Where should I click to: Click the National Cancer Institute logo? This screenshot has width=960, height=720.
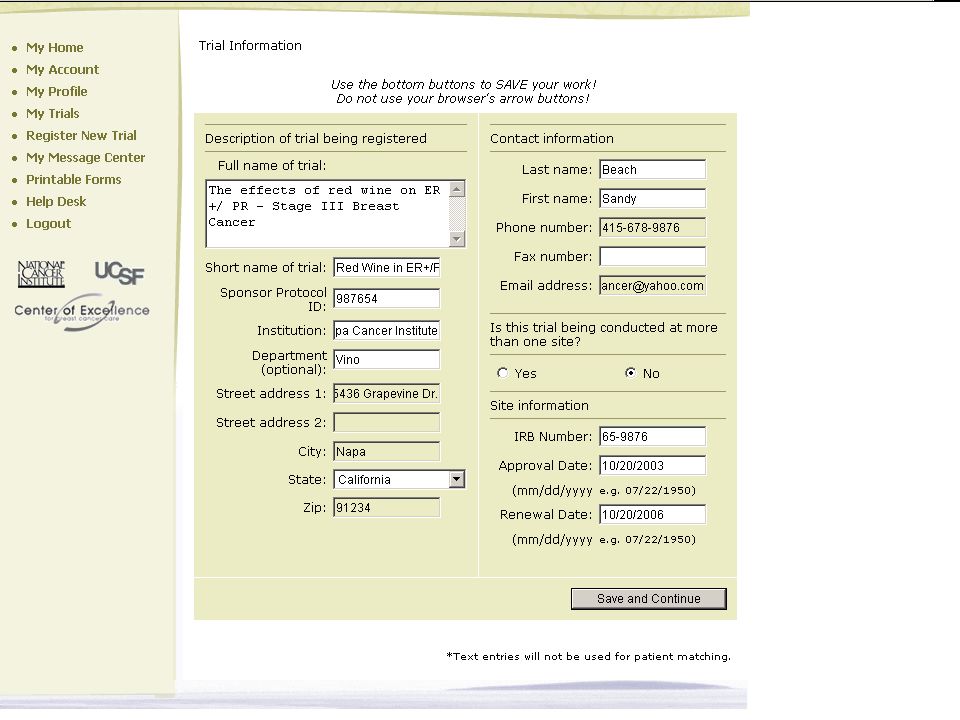click(x=41, y=274)
